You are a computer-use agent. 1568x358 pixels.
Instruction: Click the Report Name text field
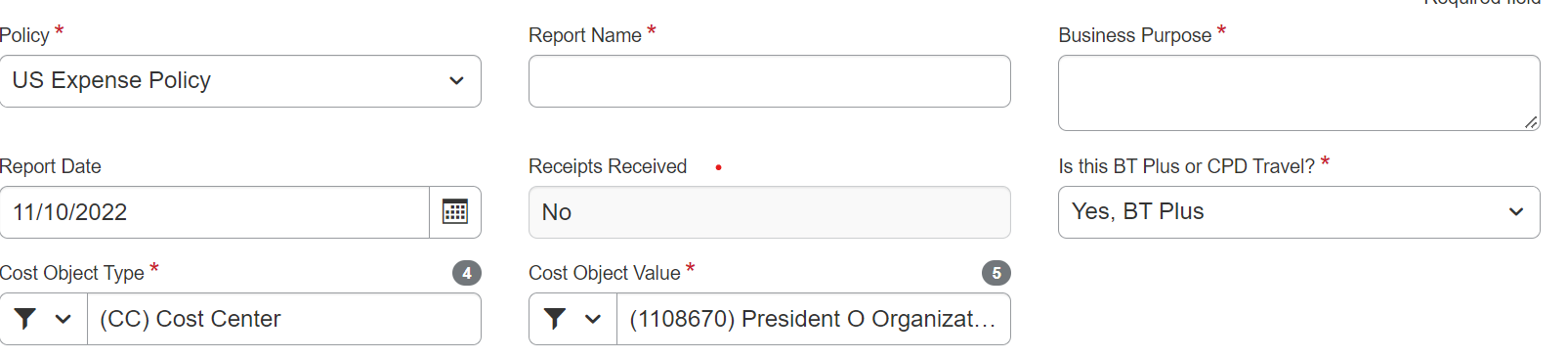[x=770, y=81]
